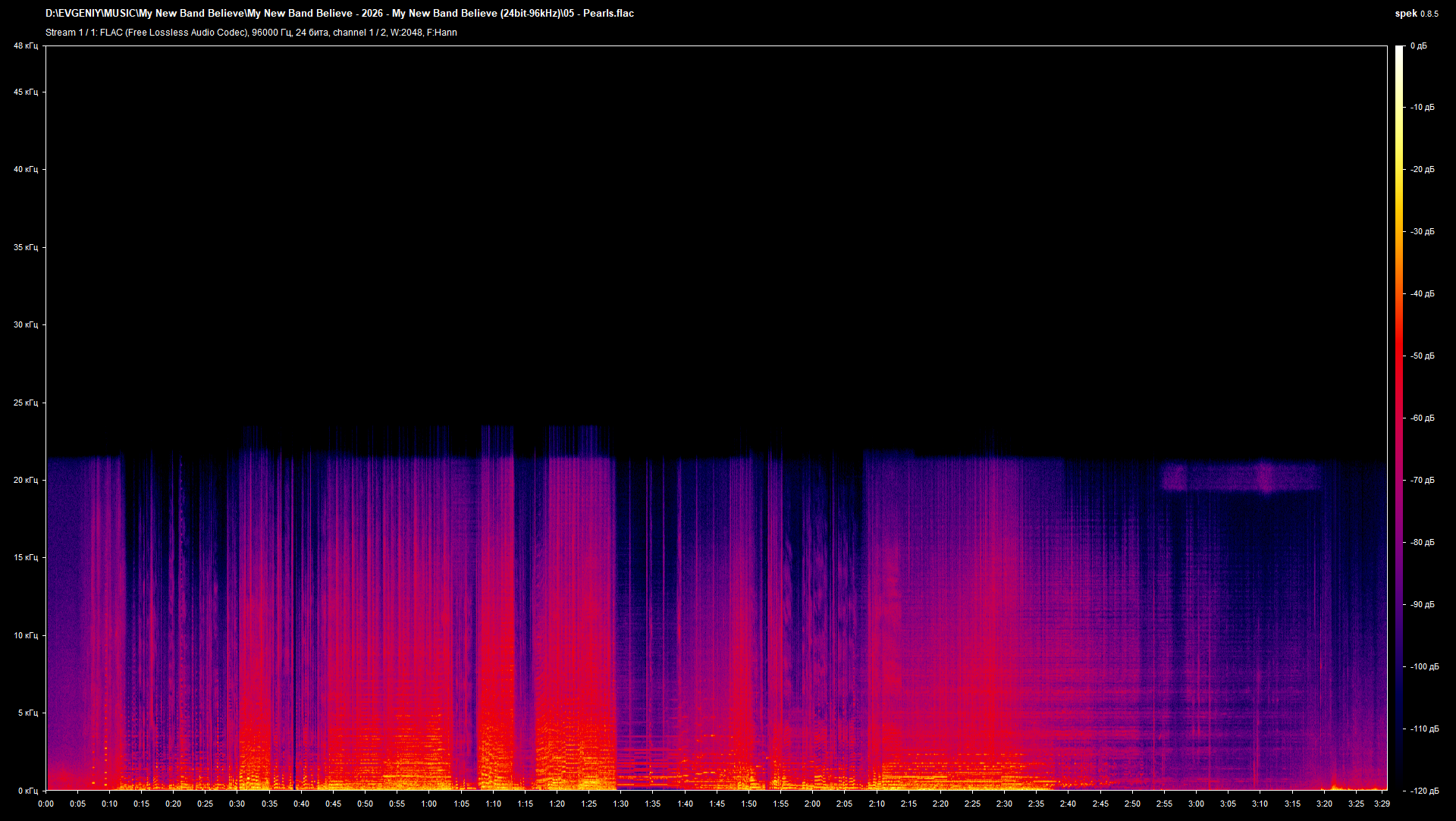Click the 1:00 time axis marker
This screenshot has height=821, width=1456.
[x=428, y=804]
